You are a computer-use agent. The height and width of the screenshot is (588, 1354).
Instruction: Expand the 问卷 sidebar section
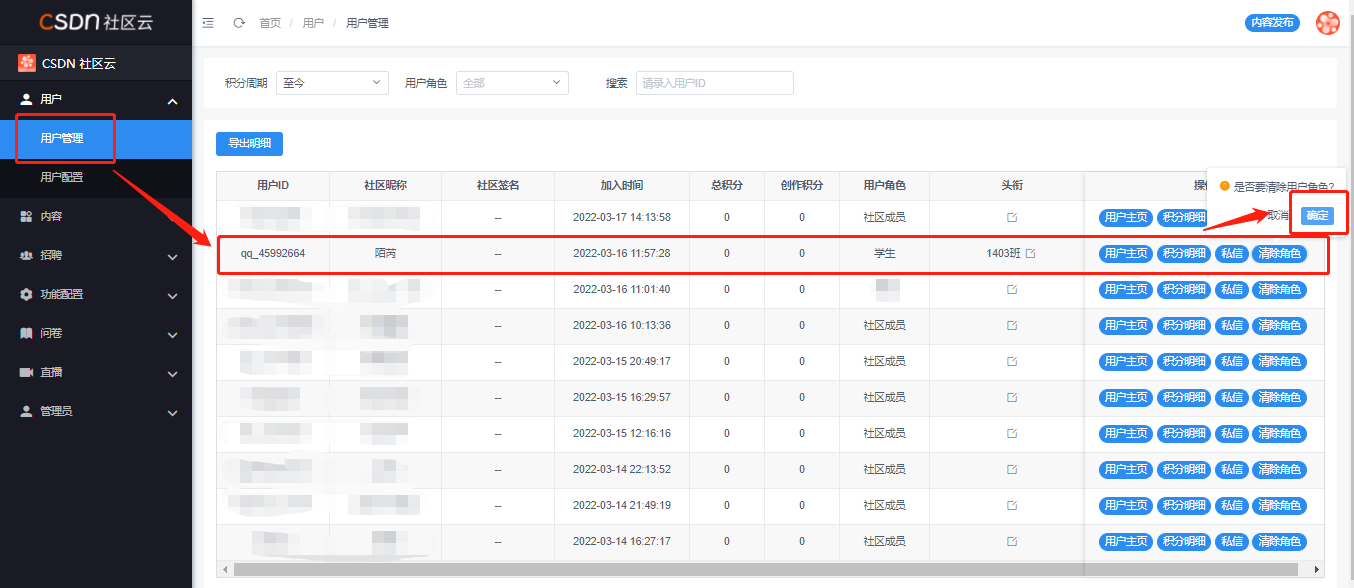click(x=172, y=334)
